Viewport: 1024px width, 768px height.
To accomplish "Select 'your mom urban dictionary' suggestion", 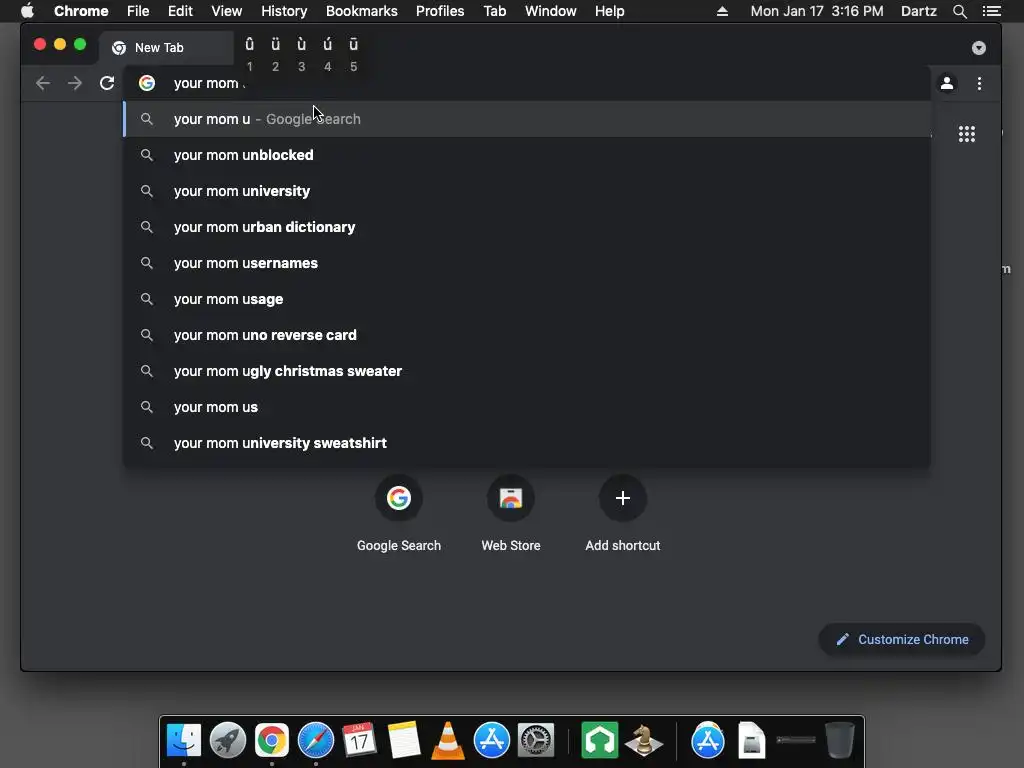I will (527, 227).
